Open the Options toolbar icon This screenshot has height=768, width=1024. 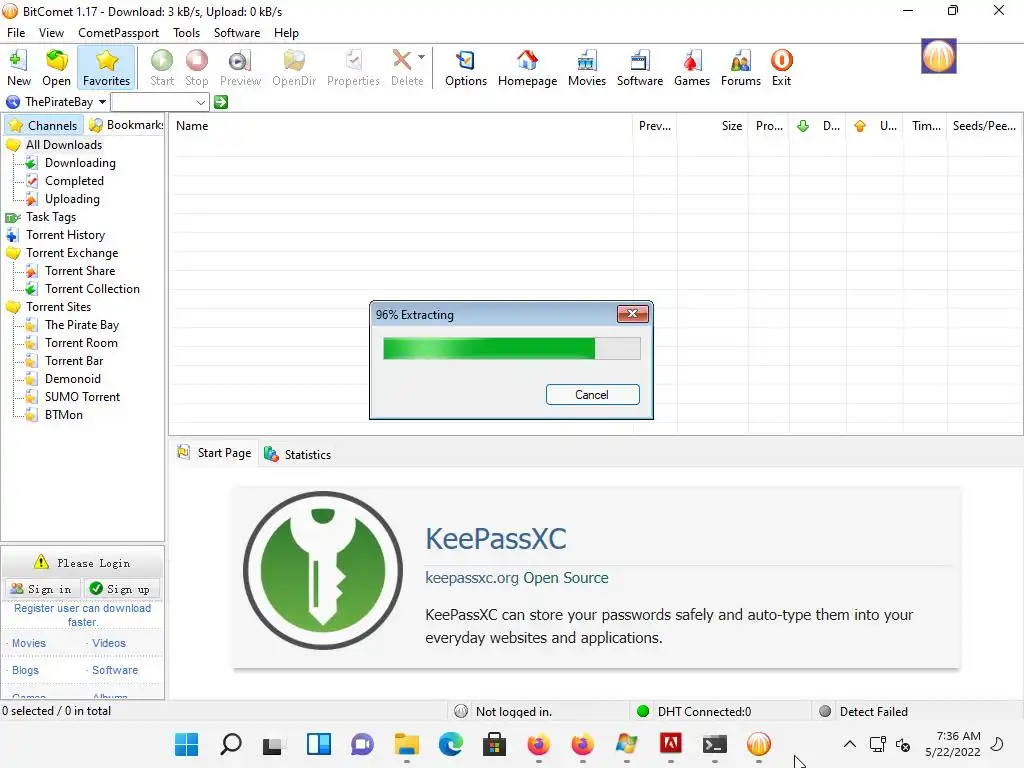(x=466, y=68)
